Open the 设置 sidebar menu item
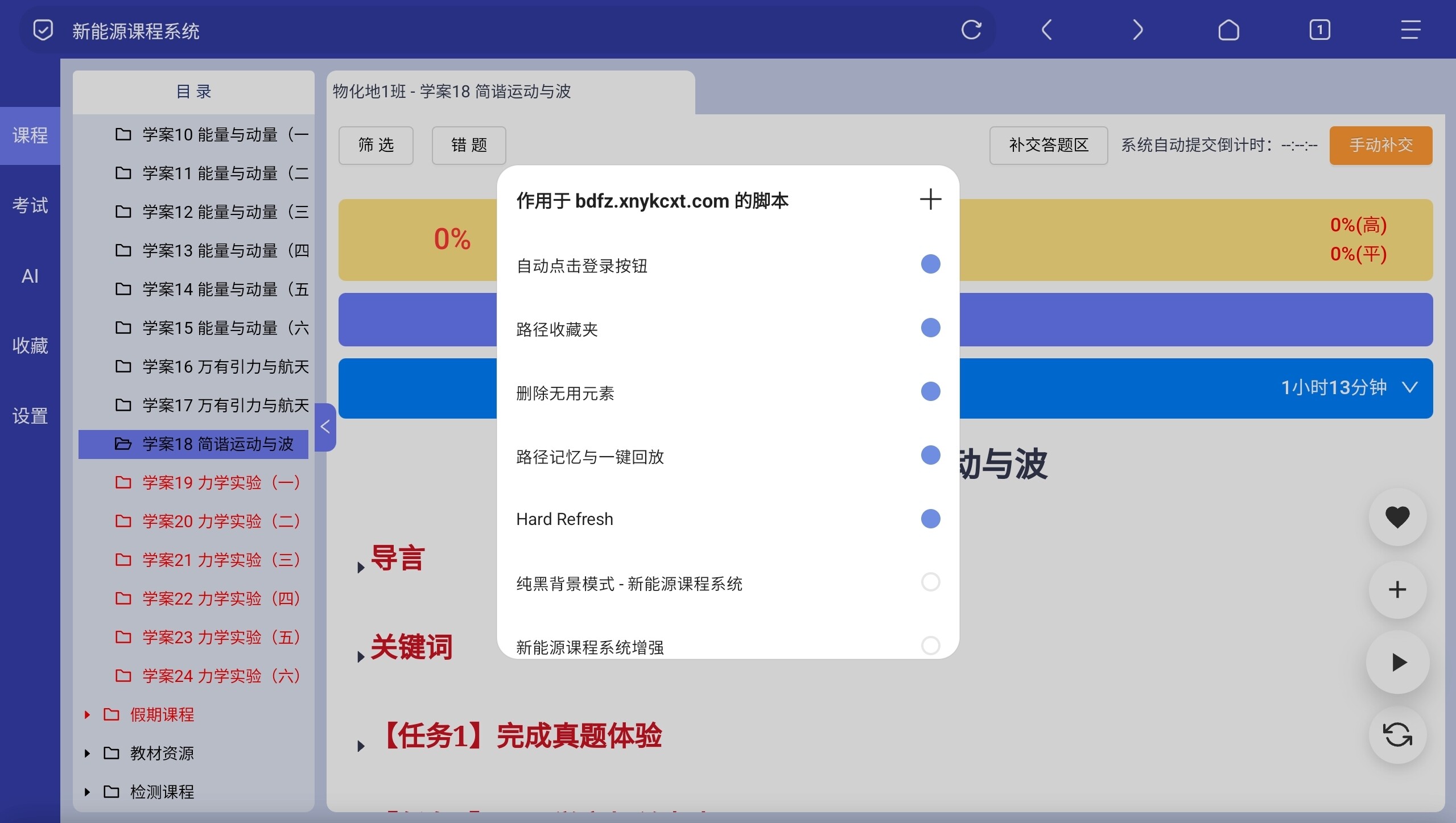This screenshot has width=1456, height=823. pyautogui.click(x=30, y=416)
